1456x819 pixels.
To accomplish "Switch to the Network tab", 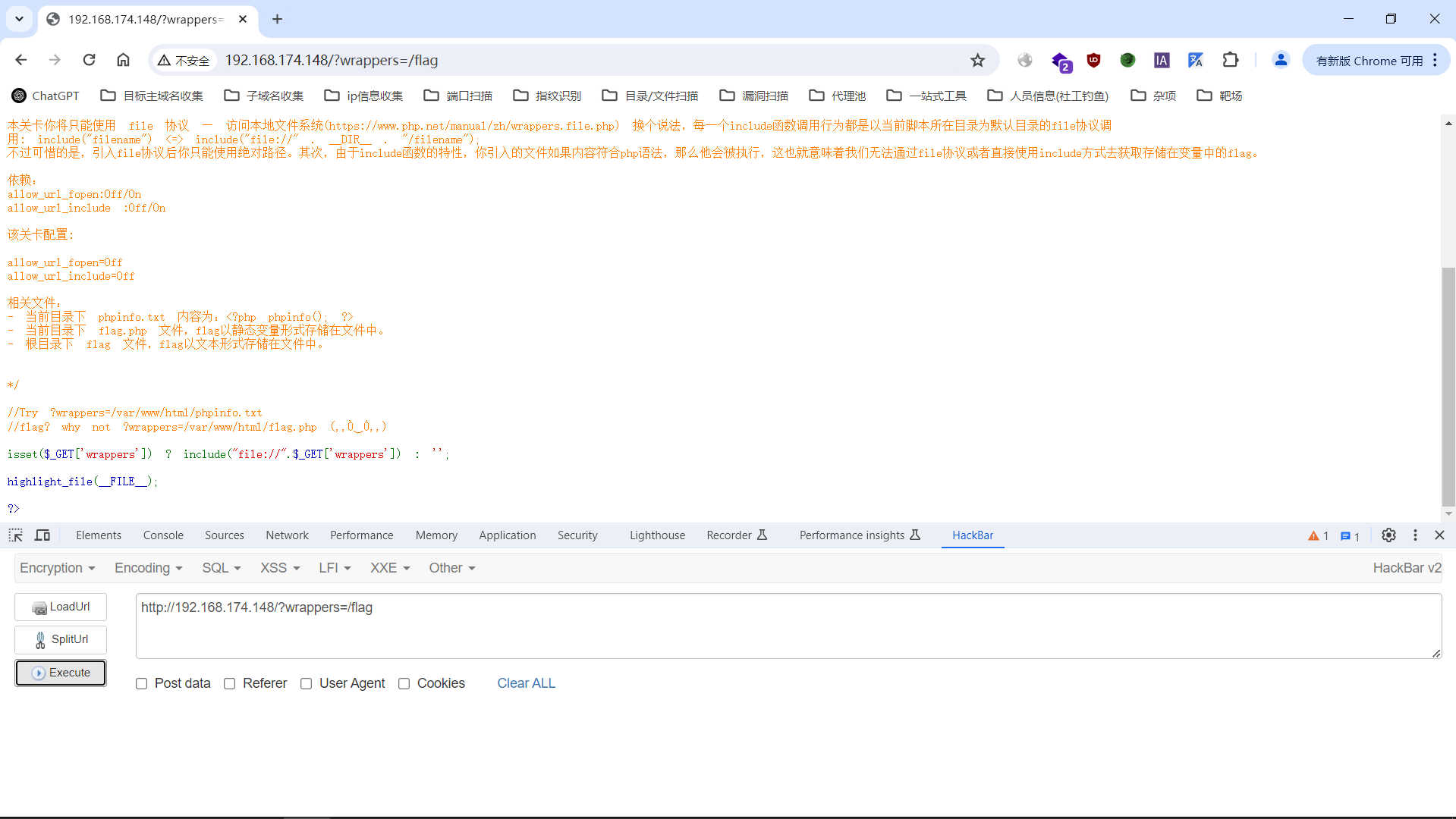I will pyautogui.click(x=287, y=535).
